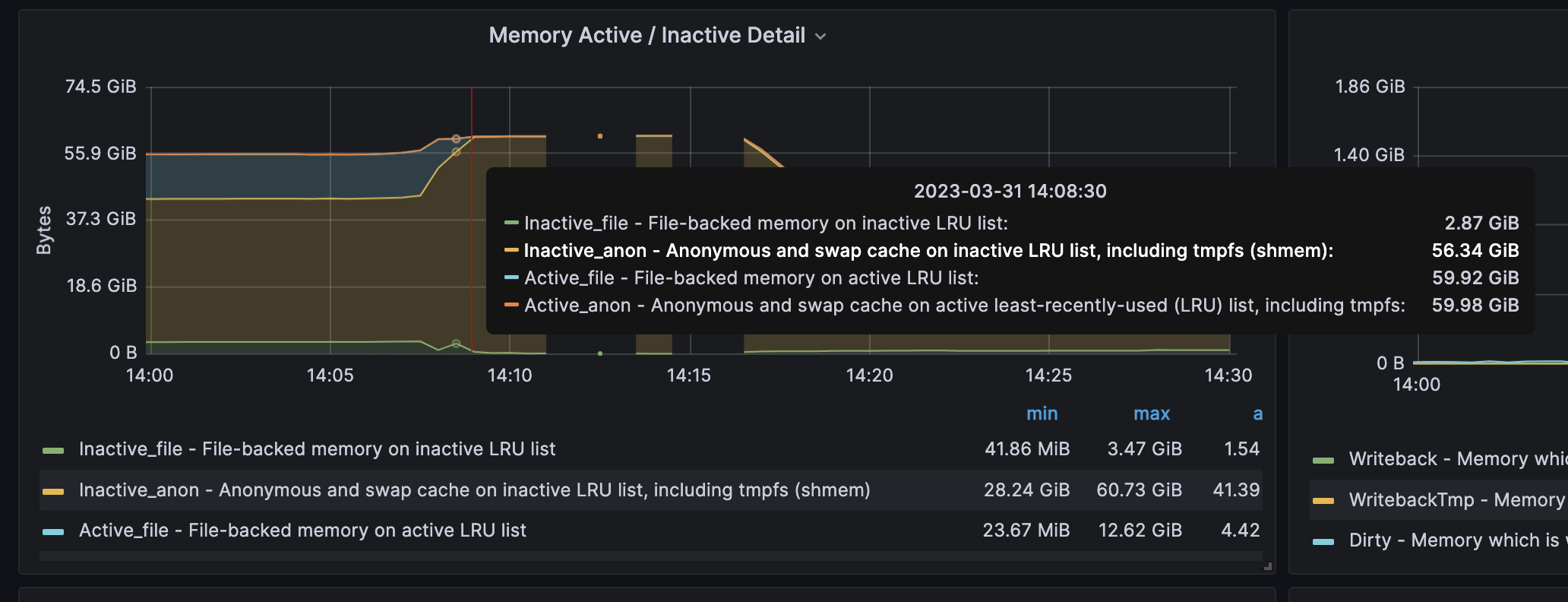Click the green Inactive_file marker inside the tooltip
The height and width of the screenshot is (602, 1568).
512,223
